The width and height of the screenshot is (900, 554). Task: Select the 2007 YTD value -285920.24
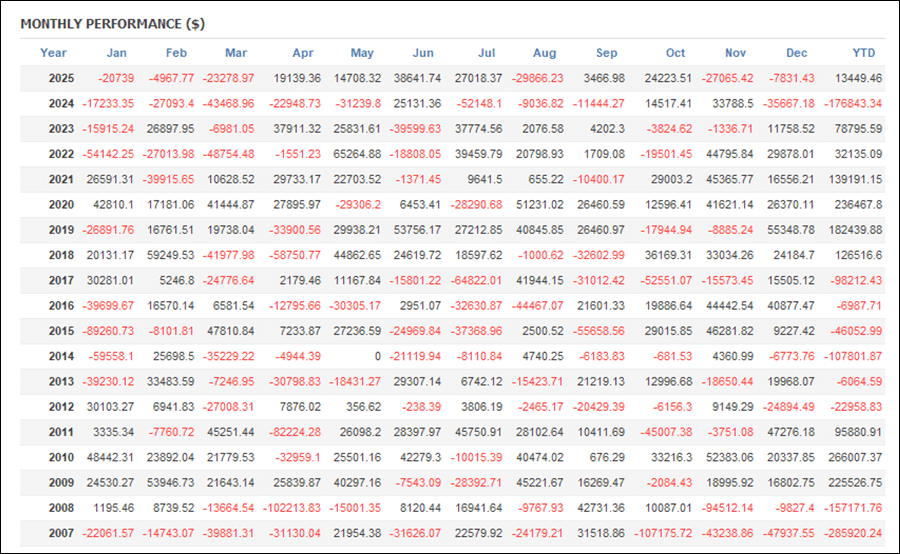tap(853, 533)
